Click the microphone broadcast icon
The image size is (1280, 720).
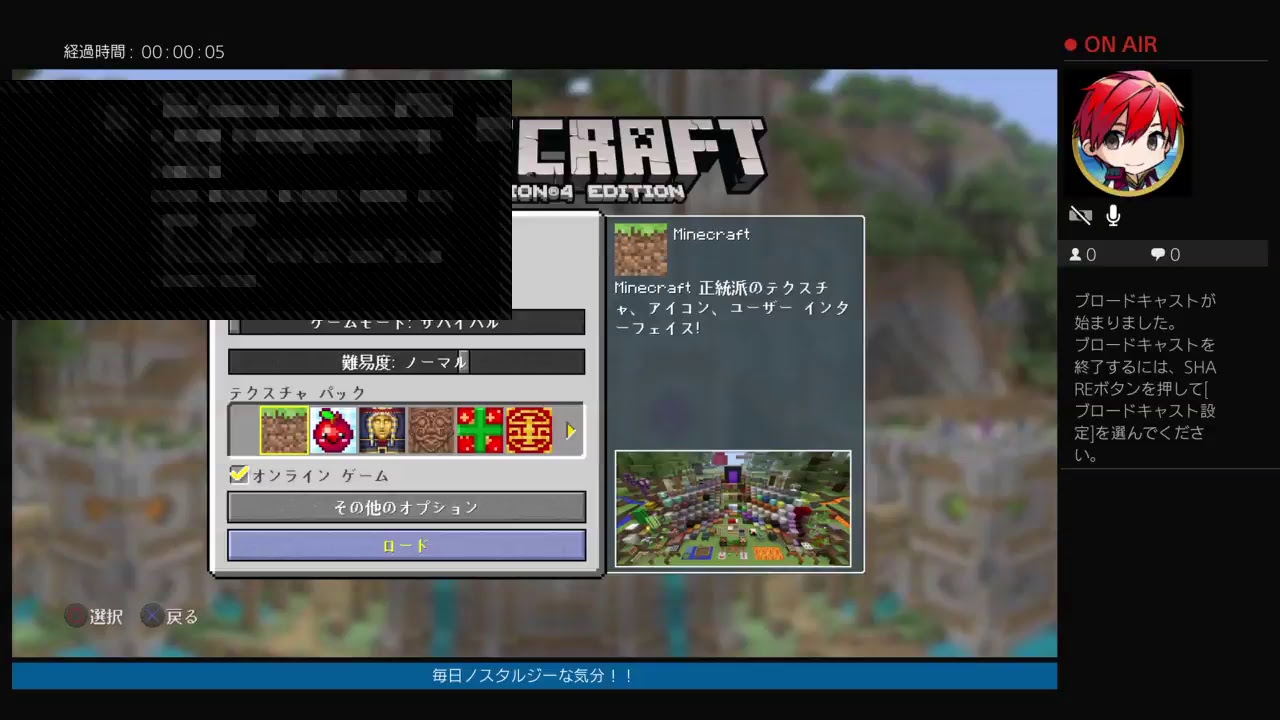(1113, 214)
